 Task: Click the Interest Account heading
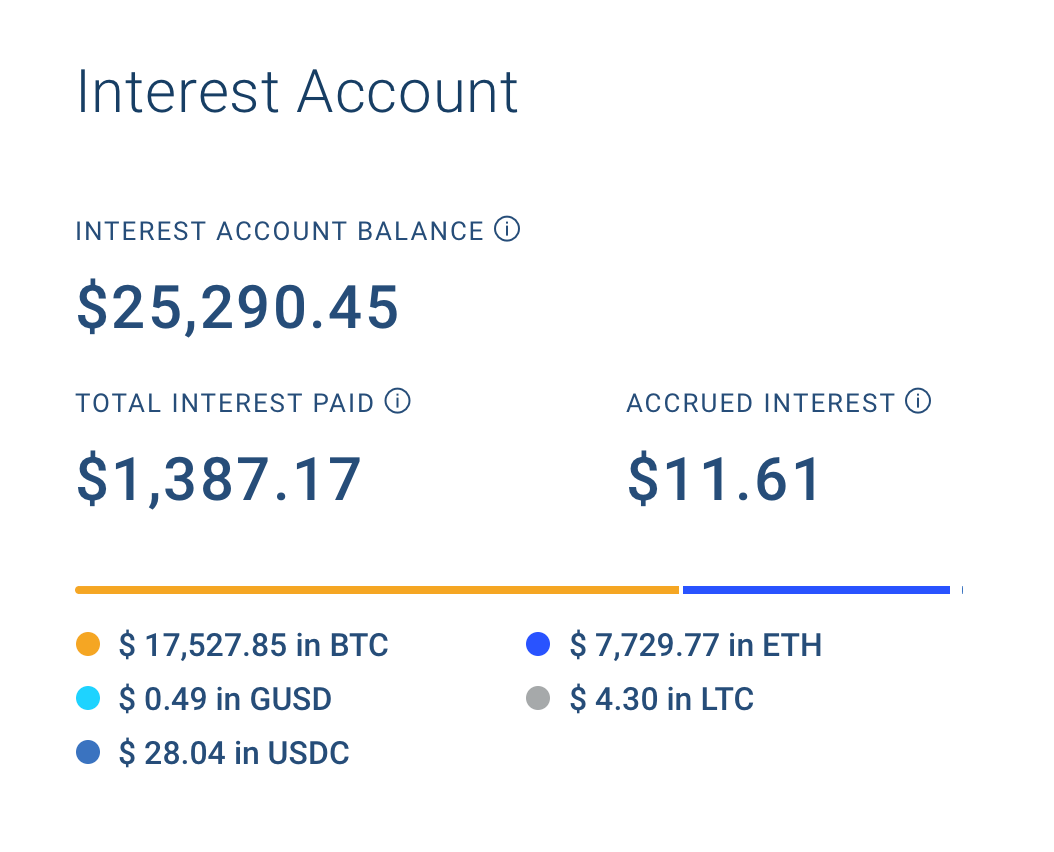297,92
